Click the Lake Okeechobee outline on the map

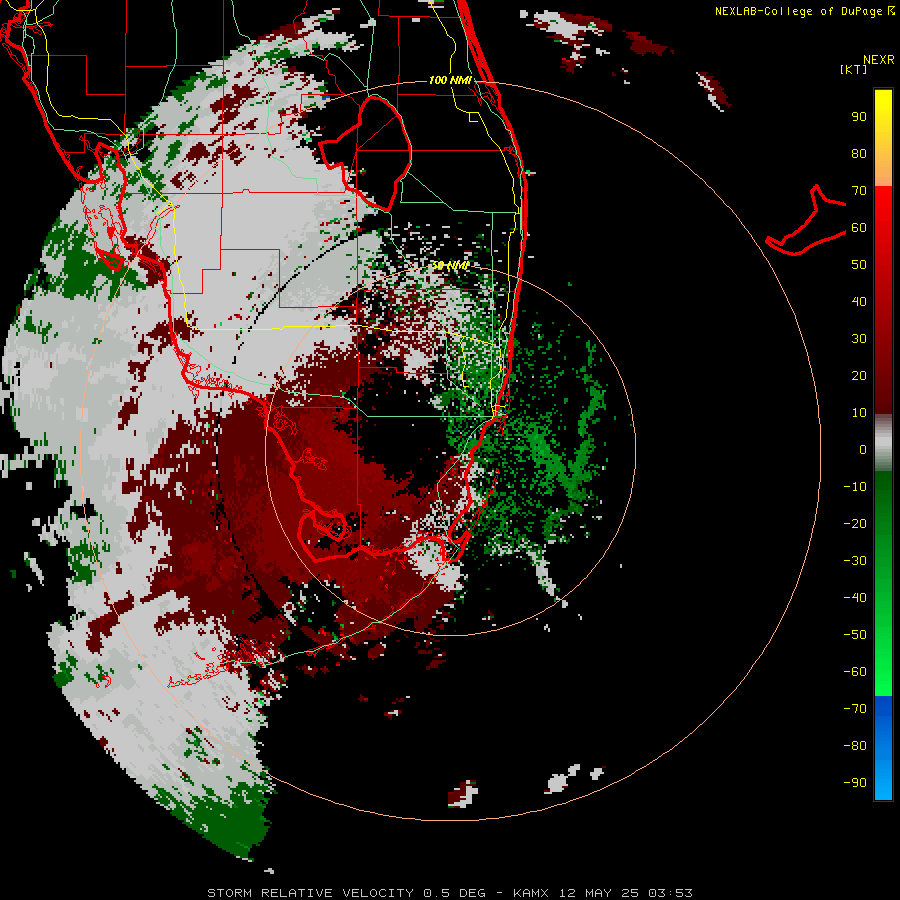365,153
